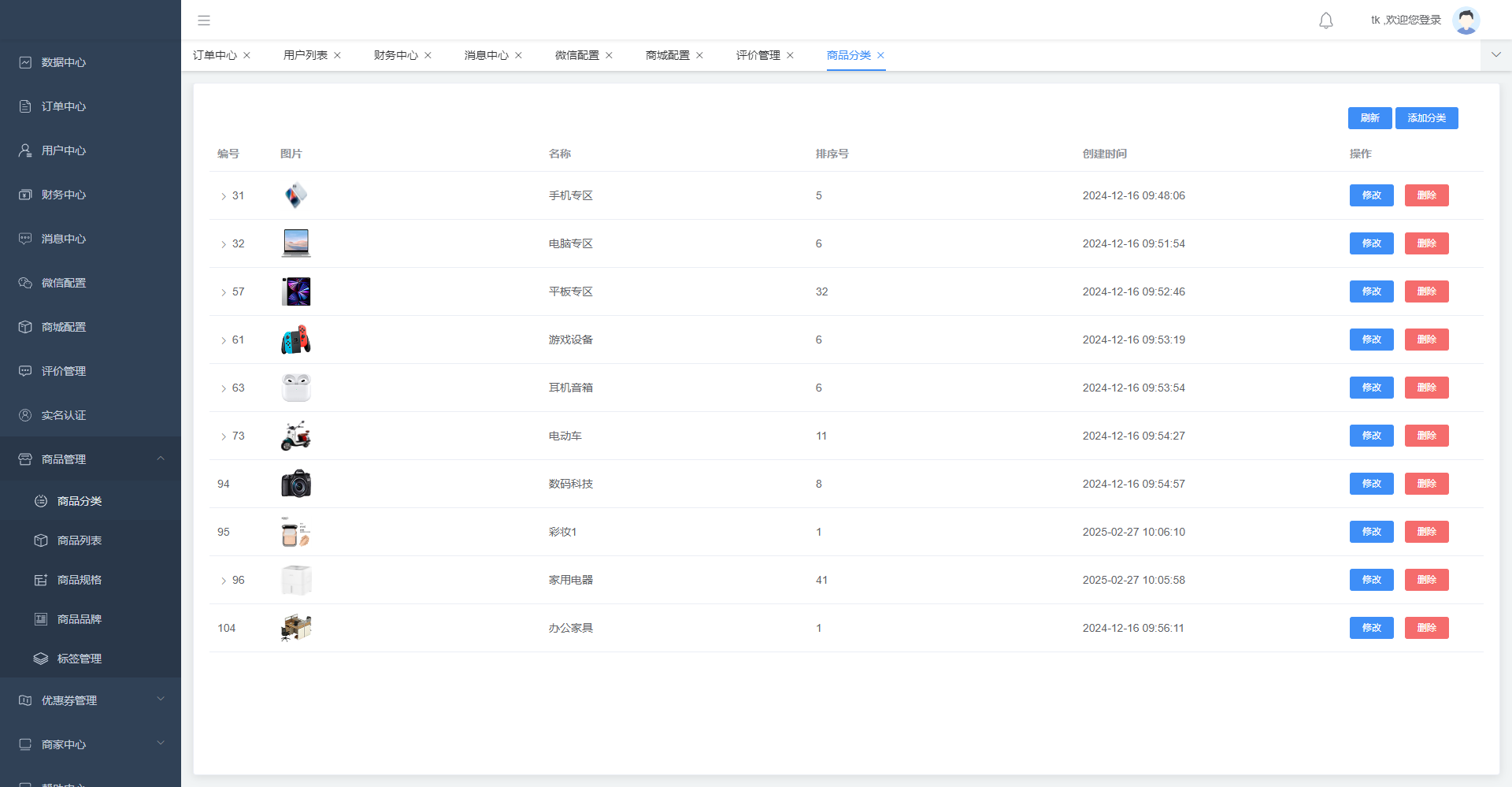Select the 订单中心 sidebar icon
The width and height of the screenshot is (1512, 787).
tap(24, 106)
